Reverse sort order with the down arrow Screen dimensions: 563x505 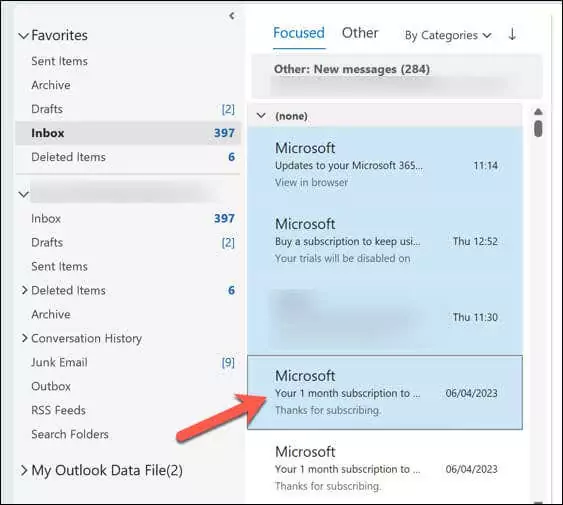(x=512, y=34)
